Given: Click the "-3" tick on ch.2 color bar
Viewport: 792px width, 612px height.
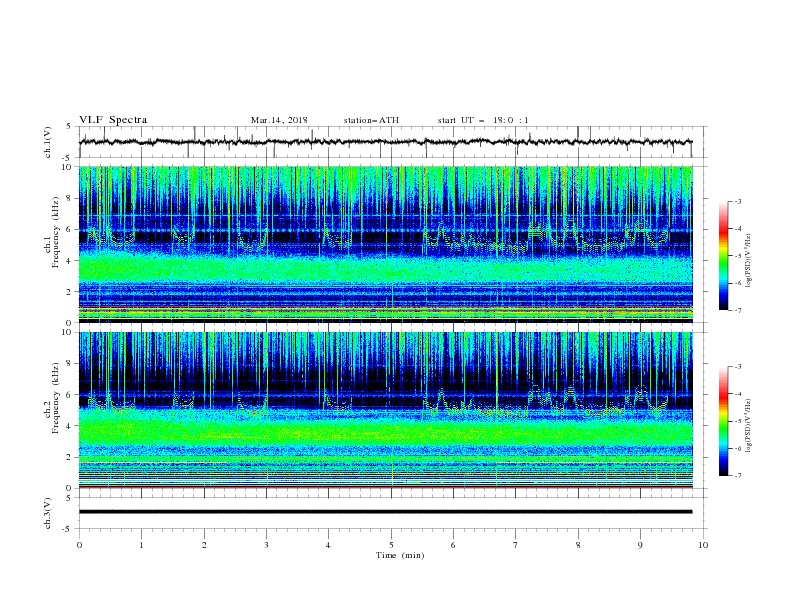Looking at the screenshot, I should pos(737,367).
